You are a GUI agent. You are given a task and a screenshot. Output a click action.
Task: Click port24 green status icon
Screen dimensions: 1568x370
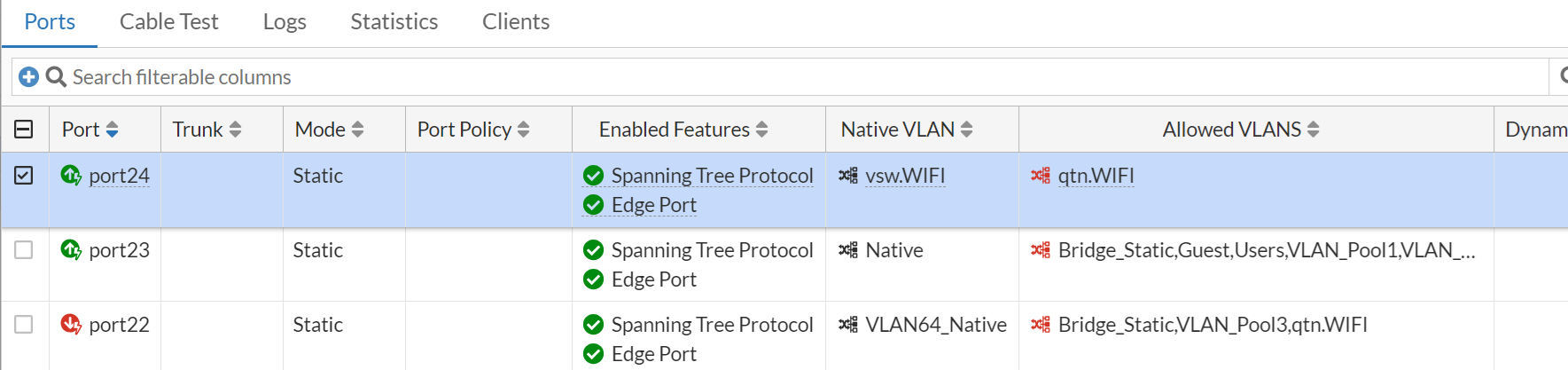pos(71,175)
